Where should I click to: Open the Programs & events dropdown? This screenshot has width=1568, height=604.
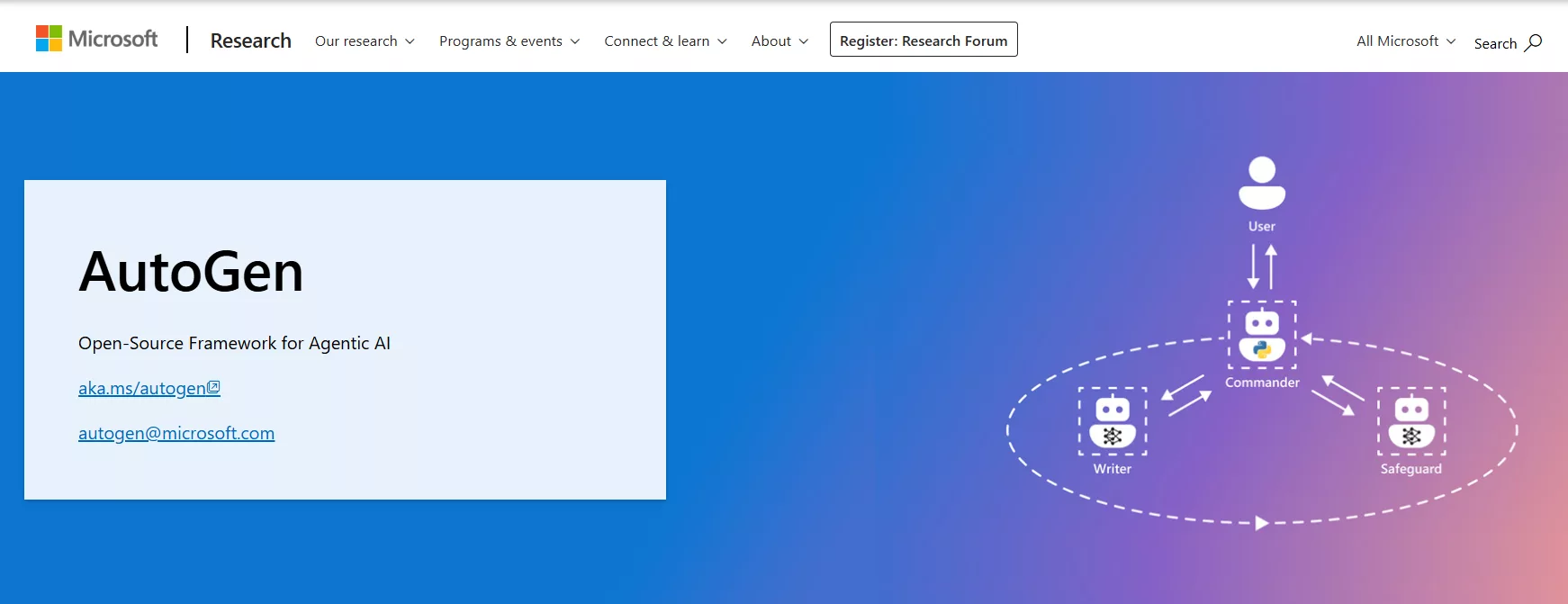(x=509, y=41)
